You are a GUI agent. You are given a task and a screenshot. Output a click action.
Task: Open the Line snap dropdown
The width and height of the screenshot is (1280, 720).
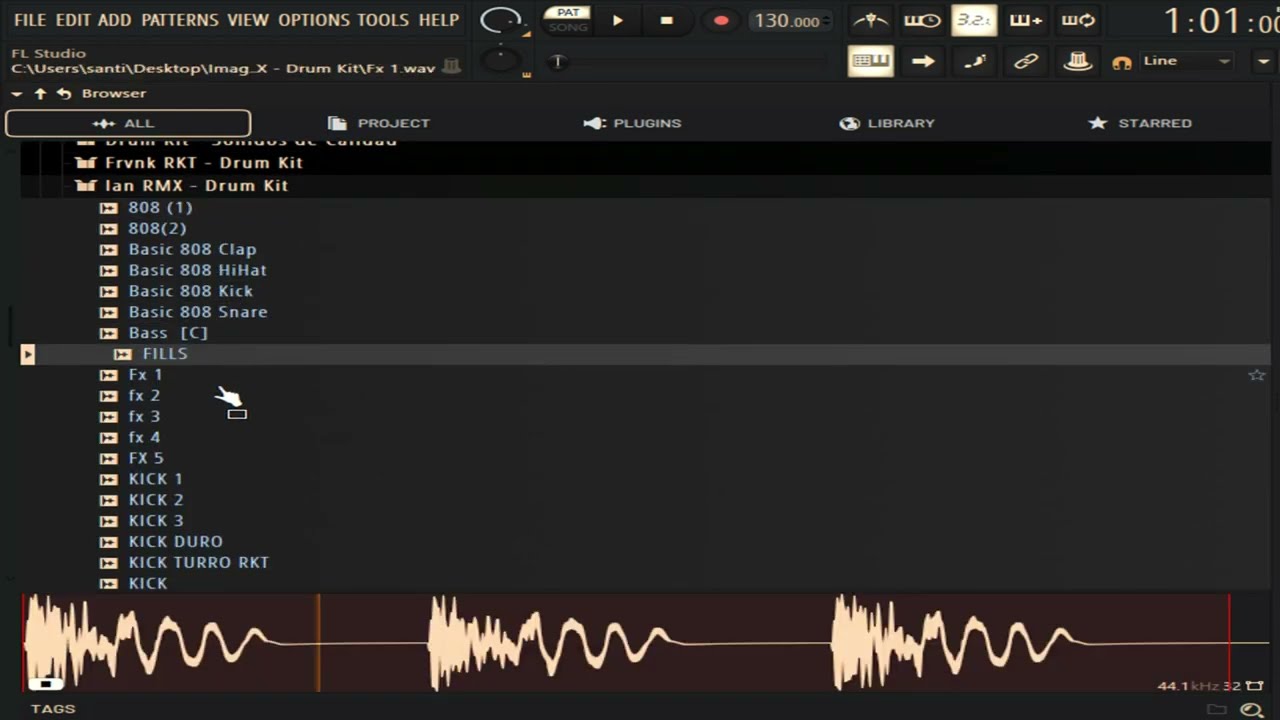(1185, 61)
